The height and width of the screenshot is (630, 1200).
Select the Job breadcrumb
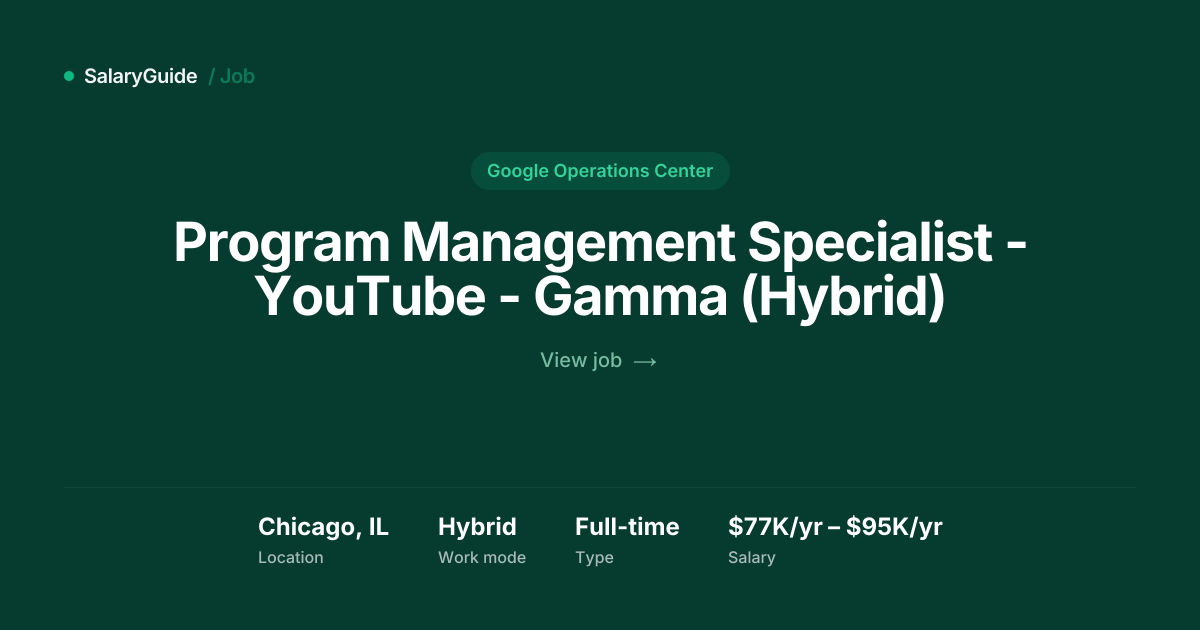click(x=237, y=76)
